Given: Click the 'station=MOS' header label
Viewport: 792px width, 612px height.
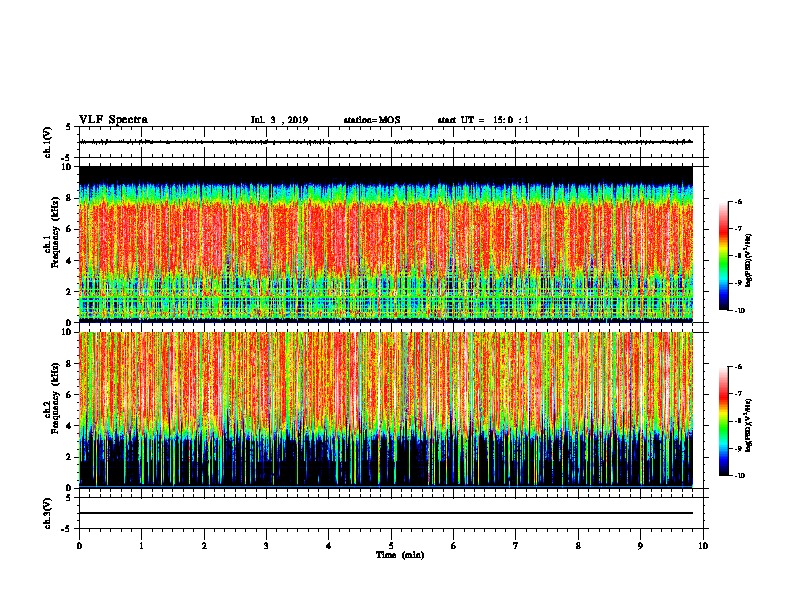Looking at the screenshot, I should click(x=372, y=120).
